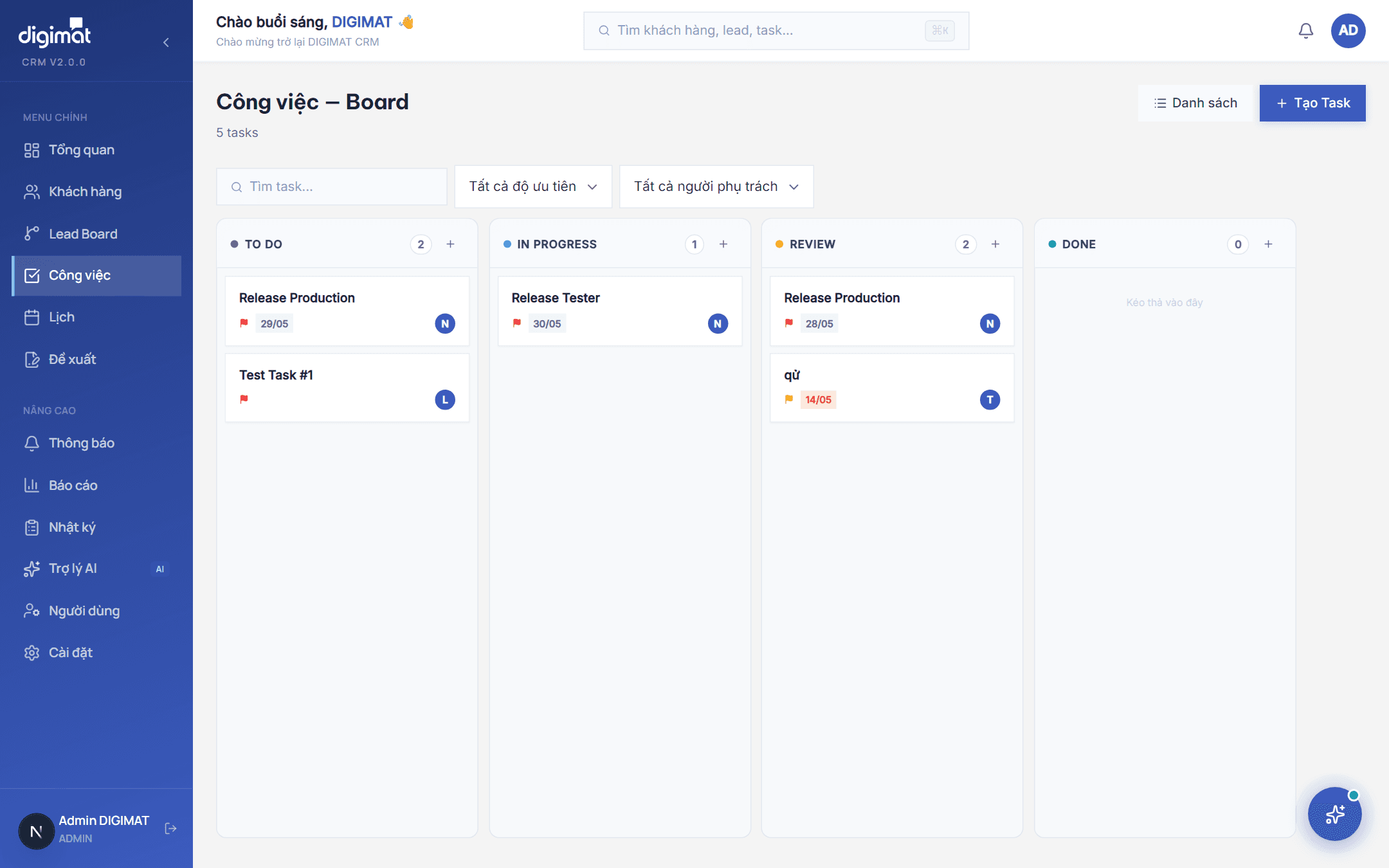The height and width of the screenshot is (868, 1389).
Task: Click the ⌘K shortcut badge in global search
Action: coord(940,31)
